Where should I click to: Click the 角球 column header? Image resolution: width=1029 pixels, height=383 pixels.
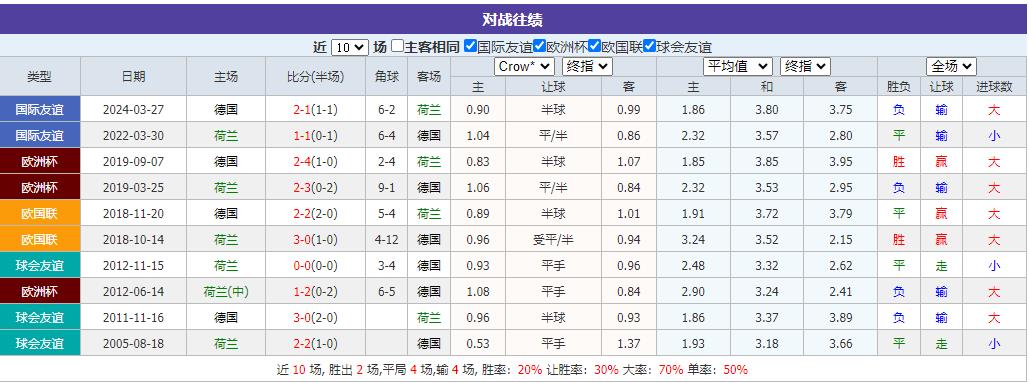coord(387,76)
